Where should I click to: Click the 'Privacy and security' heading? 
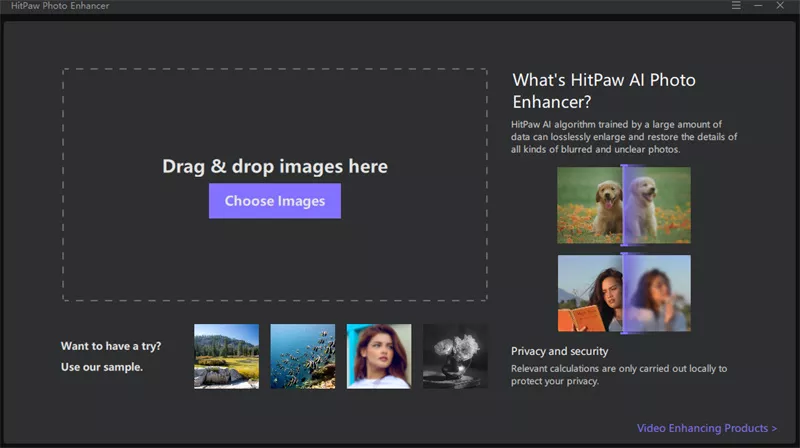(x=560, y=351)
